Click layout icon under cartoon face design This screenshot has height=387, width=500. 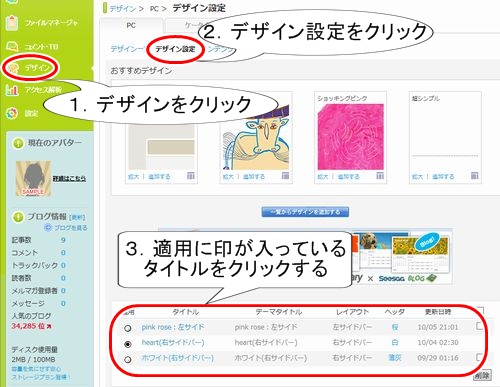[x=285, y=176]
